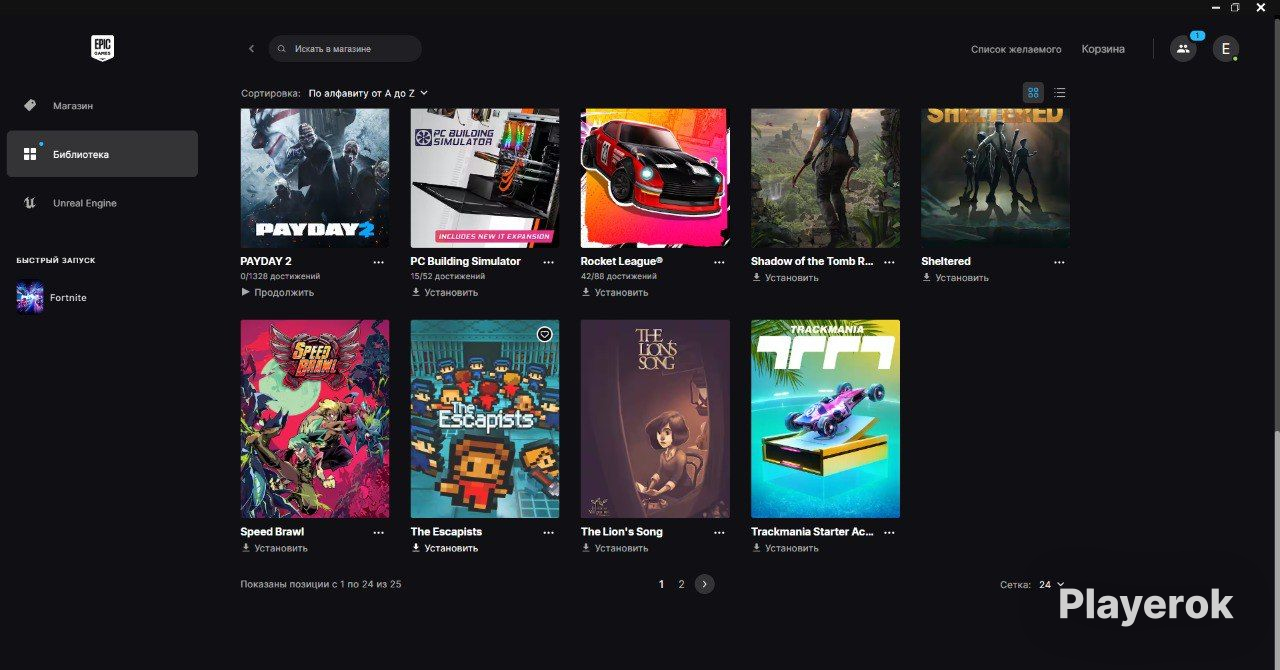Click 0/1328 достижений under PAYDAY 2
The height and width of the screenshot is (670, 1280).
tap(280, 276)
